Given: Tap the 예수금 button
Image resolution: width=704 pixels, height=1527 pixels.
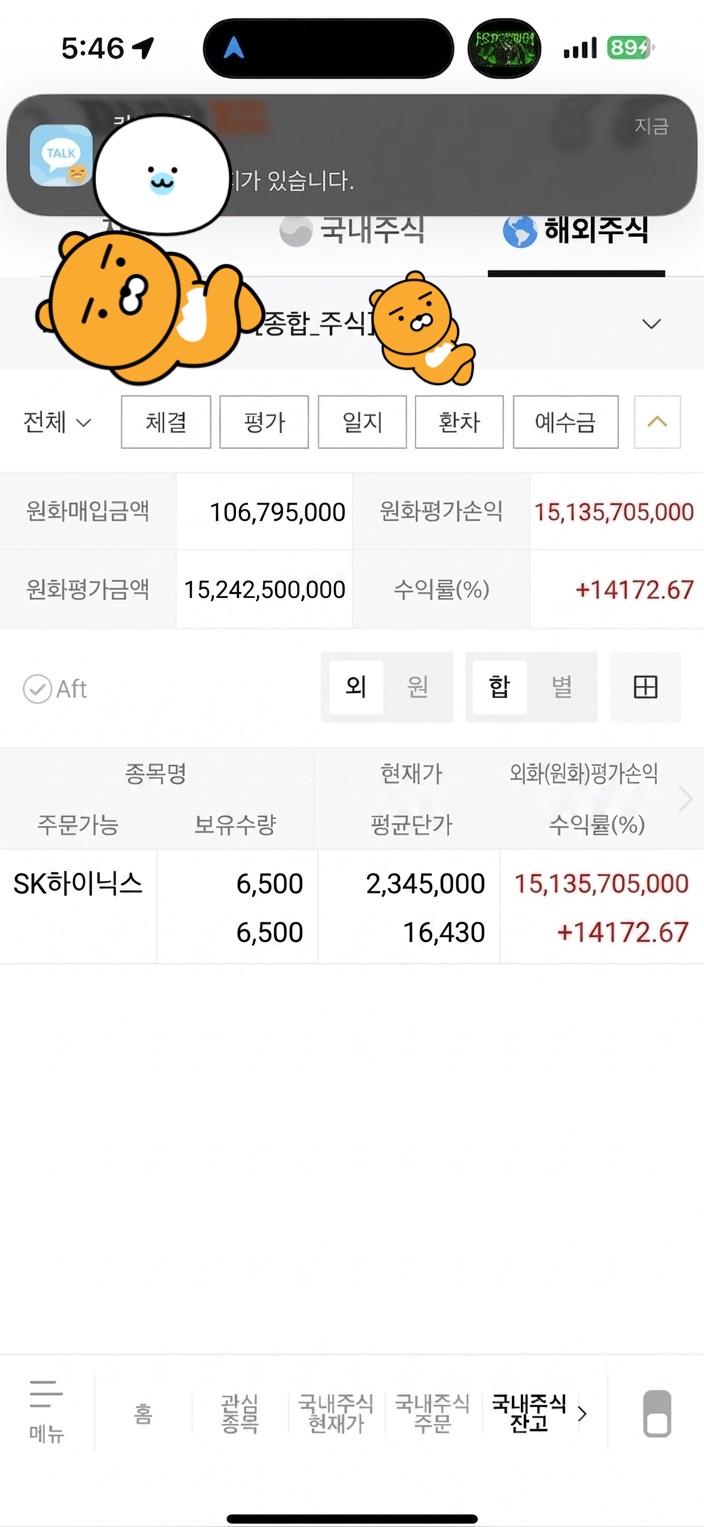Looking at the screenshot, I should click(565, 422).
